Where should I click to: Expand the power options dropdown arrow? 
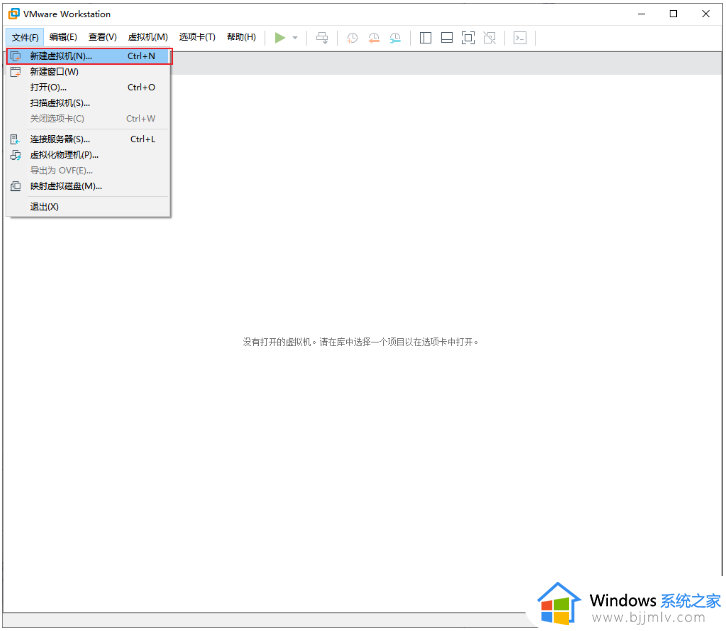[295, 37]
